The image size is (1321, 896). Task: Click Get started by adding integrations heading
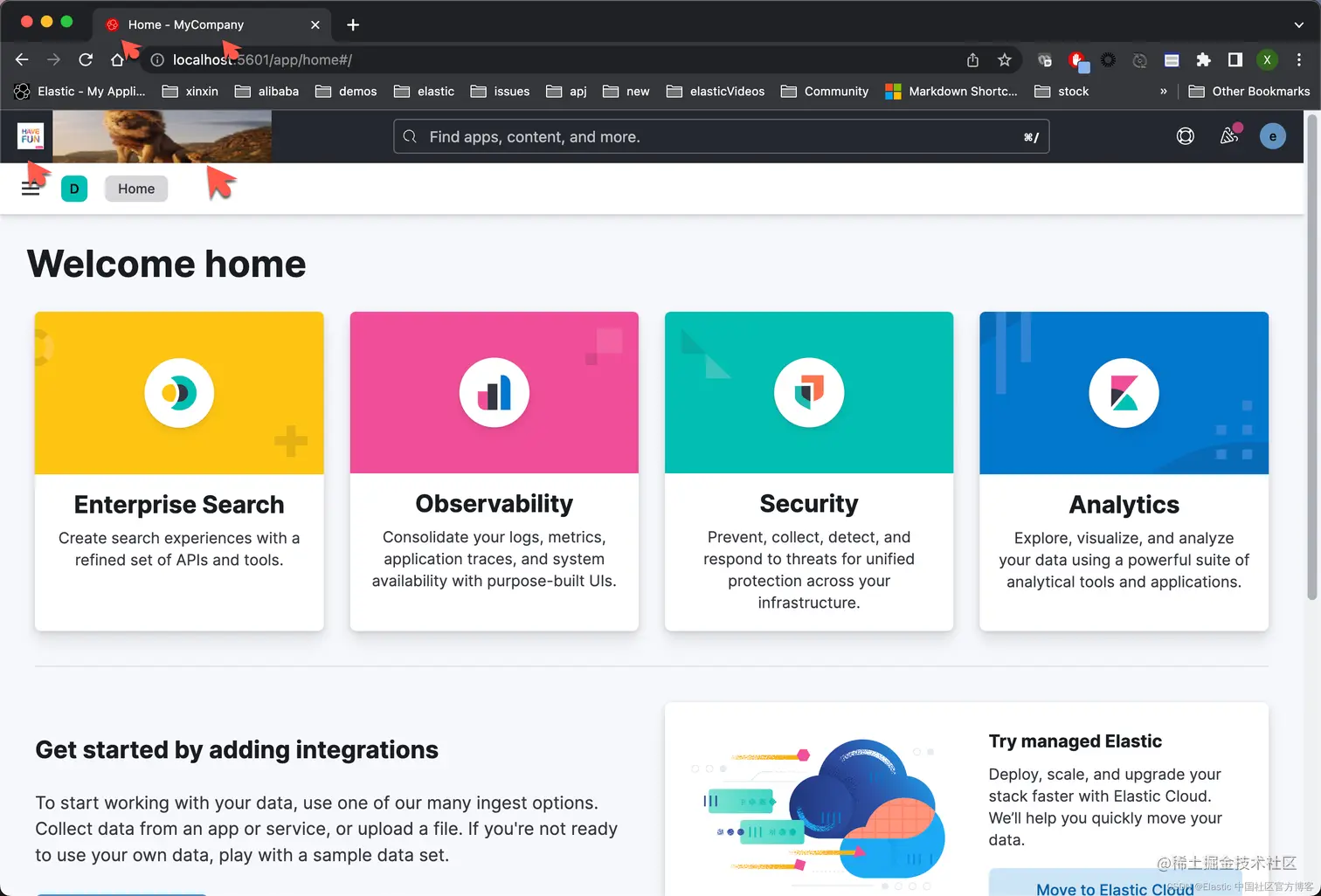[x=237, y=749]
